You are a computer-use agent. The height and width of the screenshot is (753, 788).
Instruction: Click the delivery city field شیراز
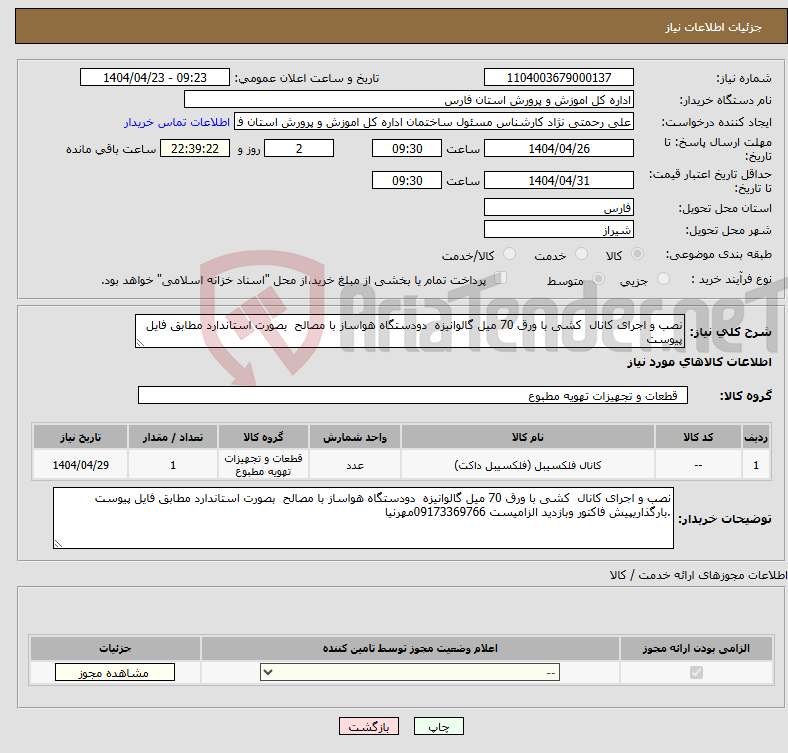click(x=558, y=229)
